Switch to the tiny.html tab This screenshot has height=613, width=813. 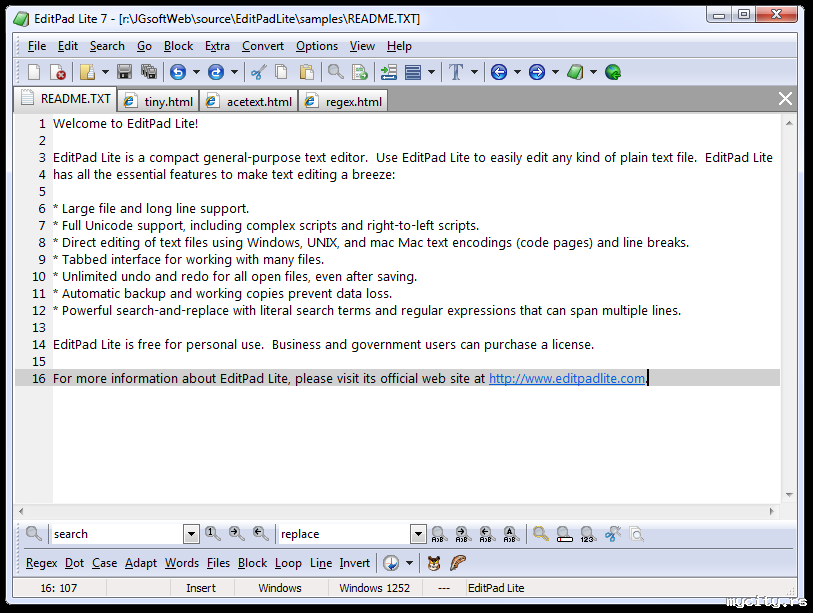click(158, 102)
